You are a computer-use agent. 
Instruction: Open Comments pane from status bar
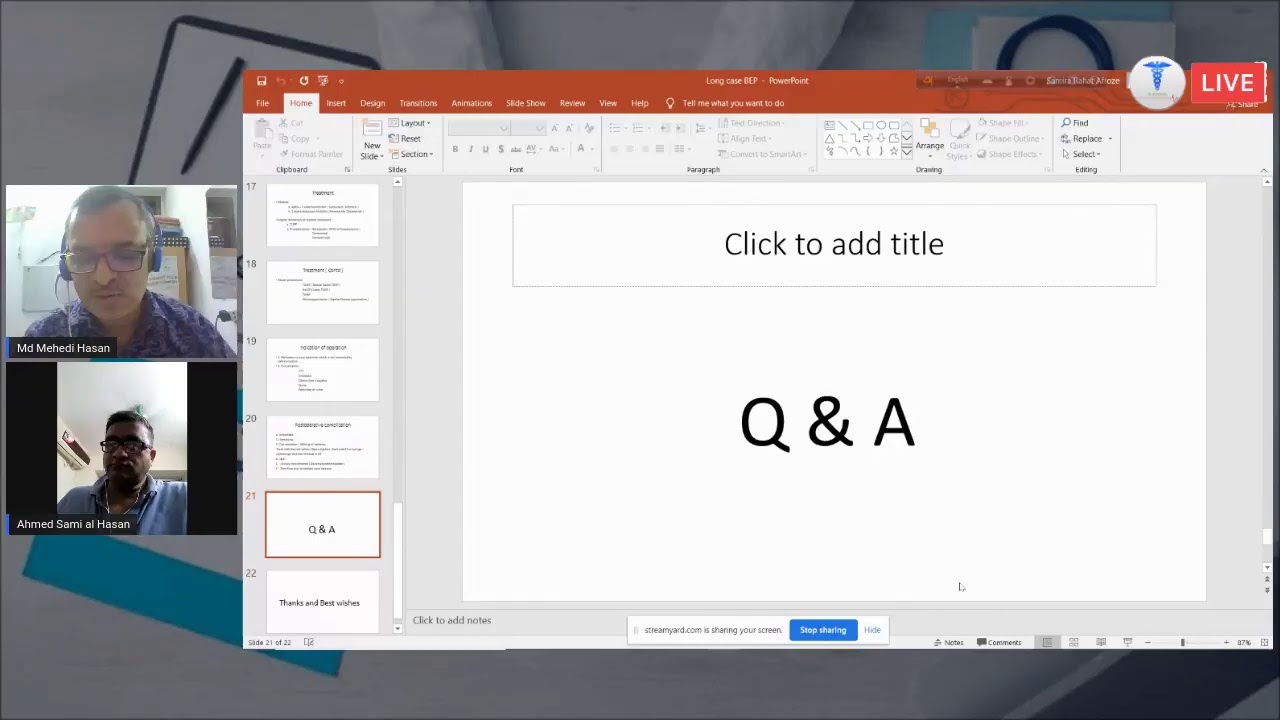click(x=1000, y=643)
